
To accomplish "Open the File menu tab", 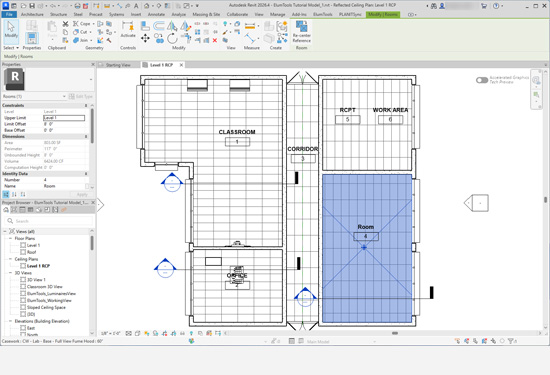I will click(9, 14).
